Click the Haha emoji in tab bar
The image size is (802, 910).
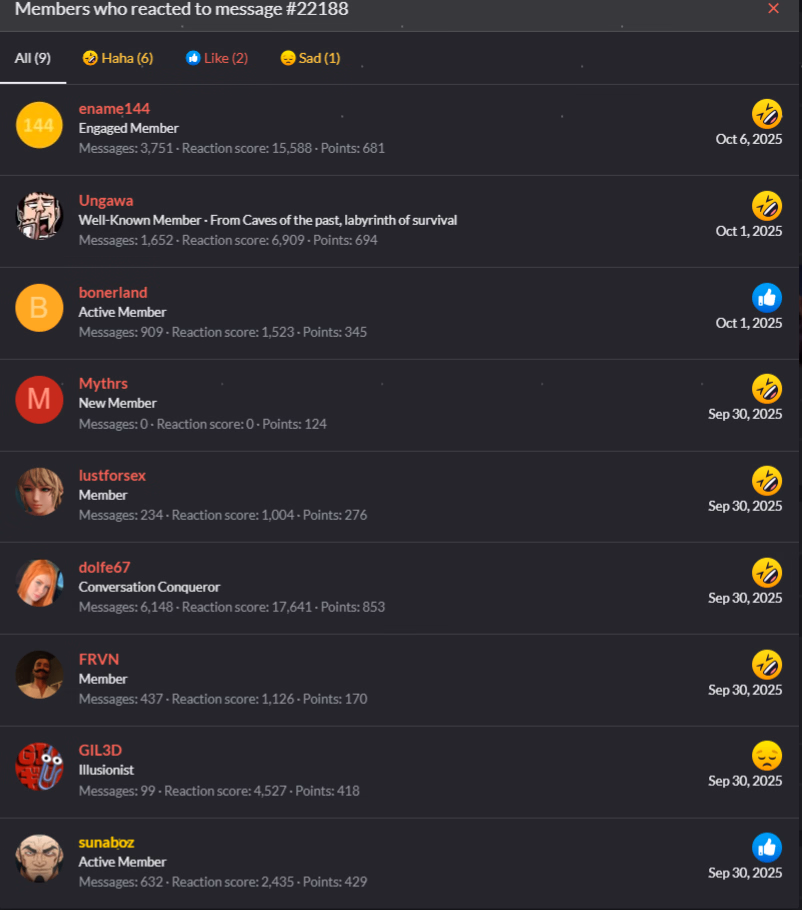tap(90, 58)
